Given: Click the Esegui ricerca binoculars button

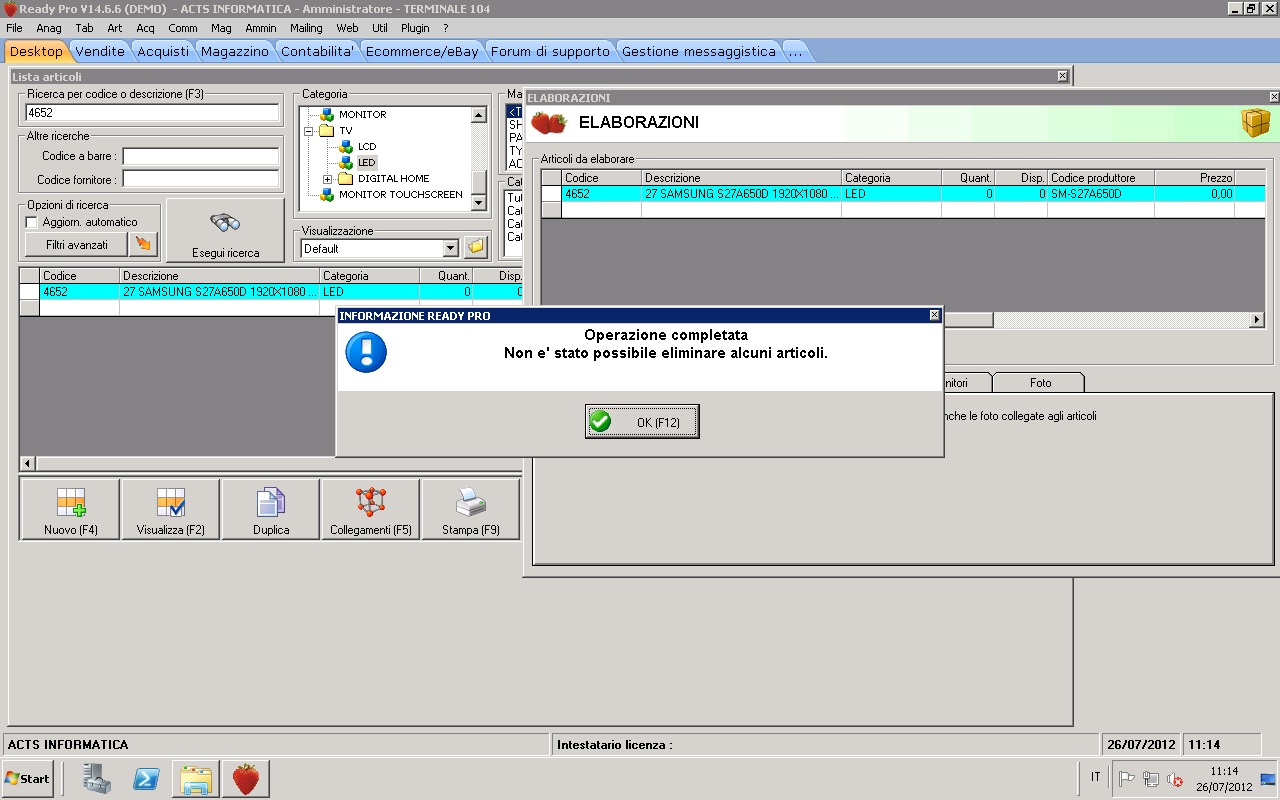Looking at the screenshot, I should click(225, 231).
